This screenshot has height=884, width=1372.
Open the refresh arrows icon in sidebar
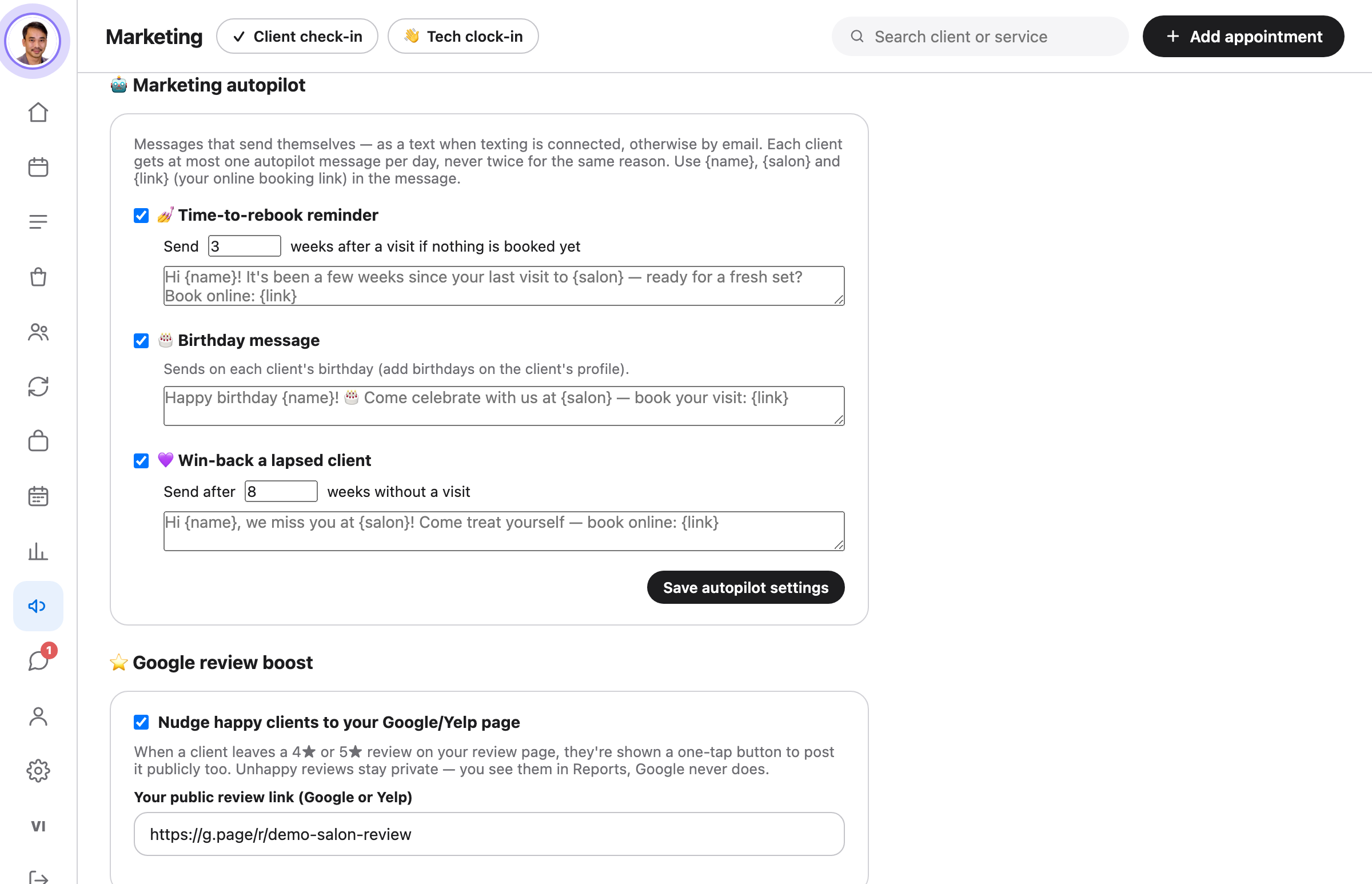point(38,387)
